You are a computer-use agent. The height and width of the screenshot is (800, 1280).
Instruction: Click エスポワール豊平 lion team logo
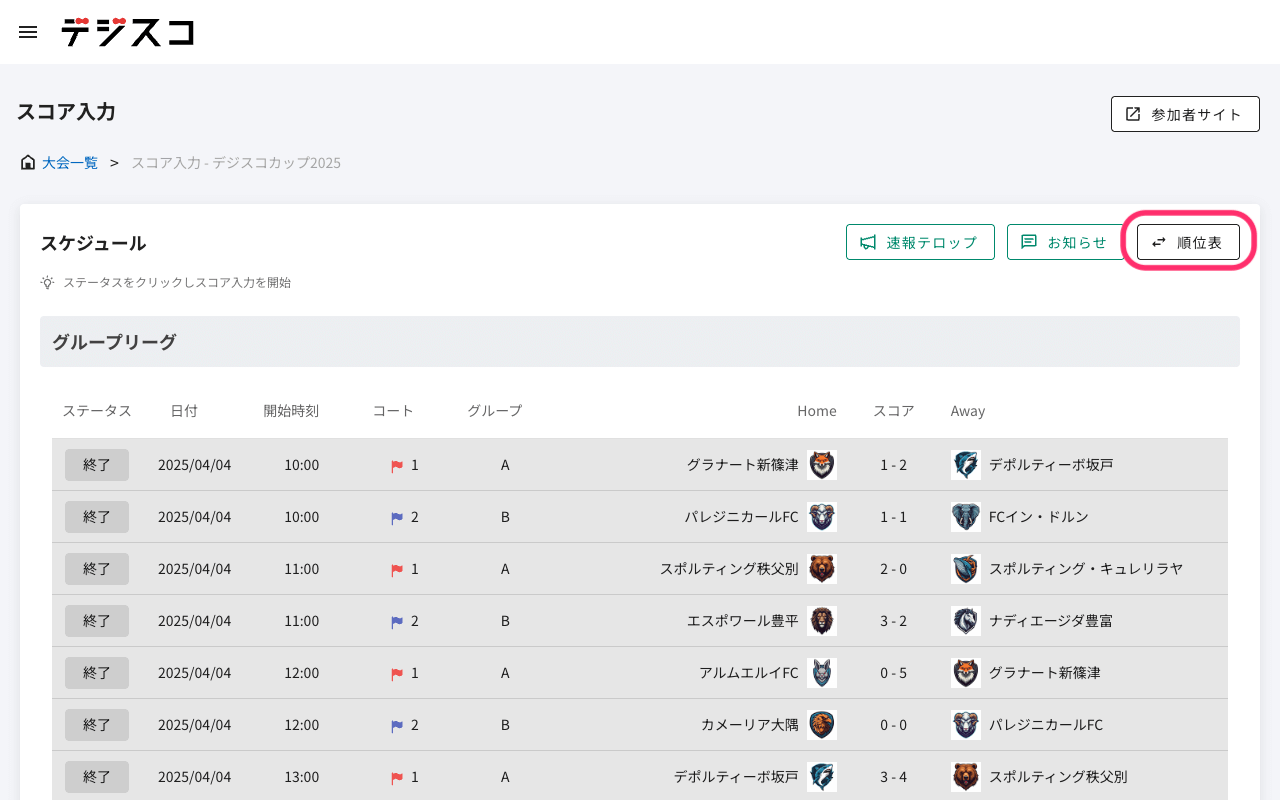822,621
